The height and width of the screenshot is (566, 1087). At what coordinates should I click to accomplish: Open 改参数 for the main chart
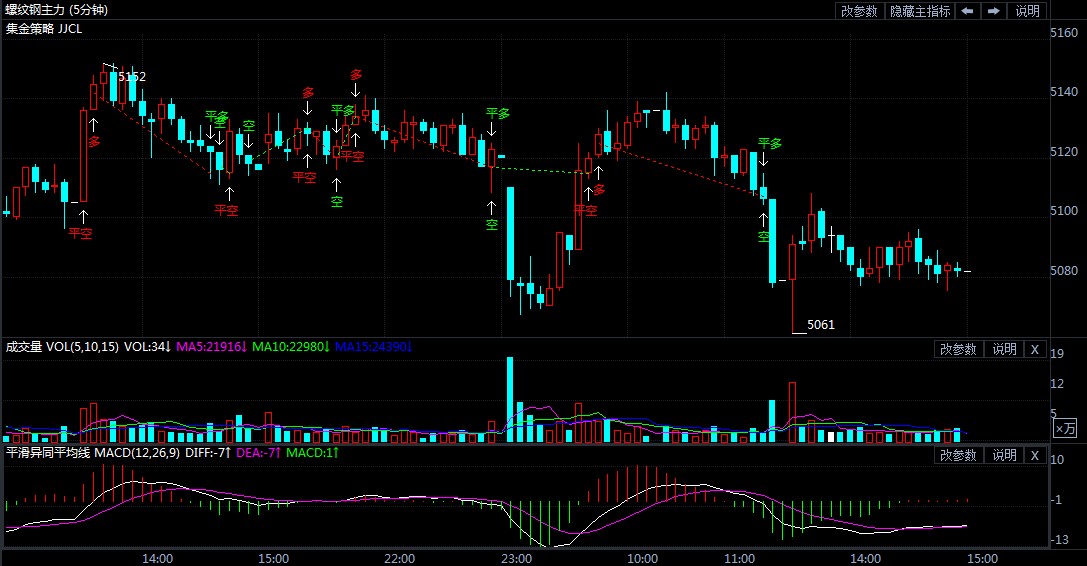click(x=859, y=11)
